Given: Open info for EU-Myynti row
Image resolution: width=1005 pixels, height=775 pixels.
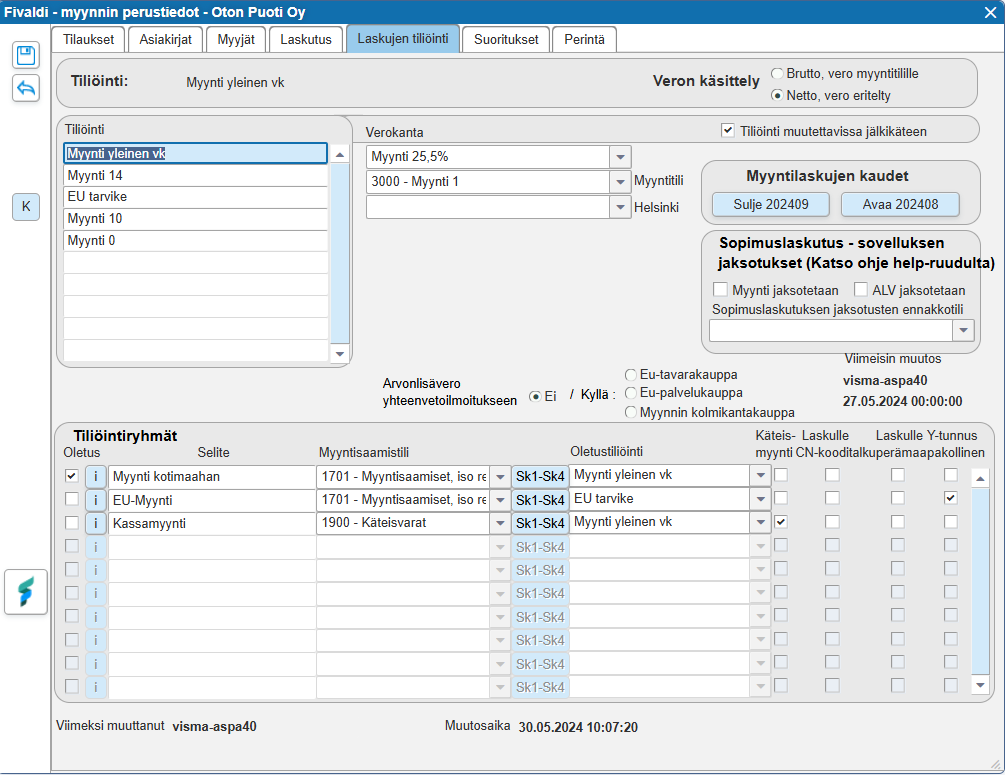Looking at the screenshot, I should click(x=96, y=499).
